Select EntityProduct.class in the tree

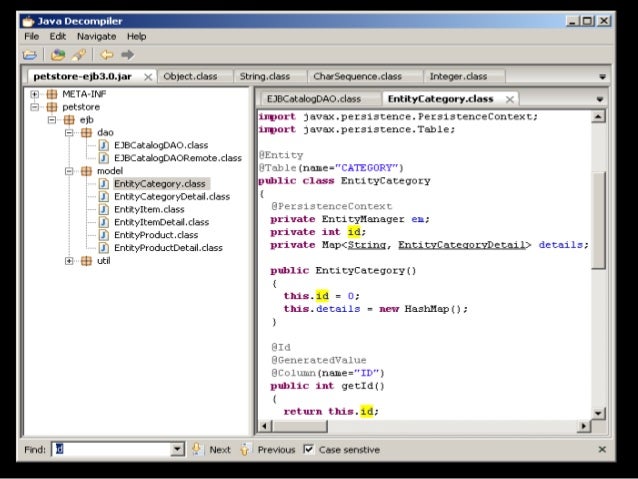click(156, 235)
